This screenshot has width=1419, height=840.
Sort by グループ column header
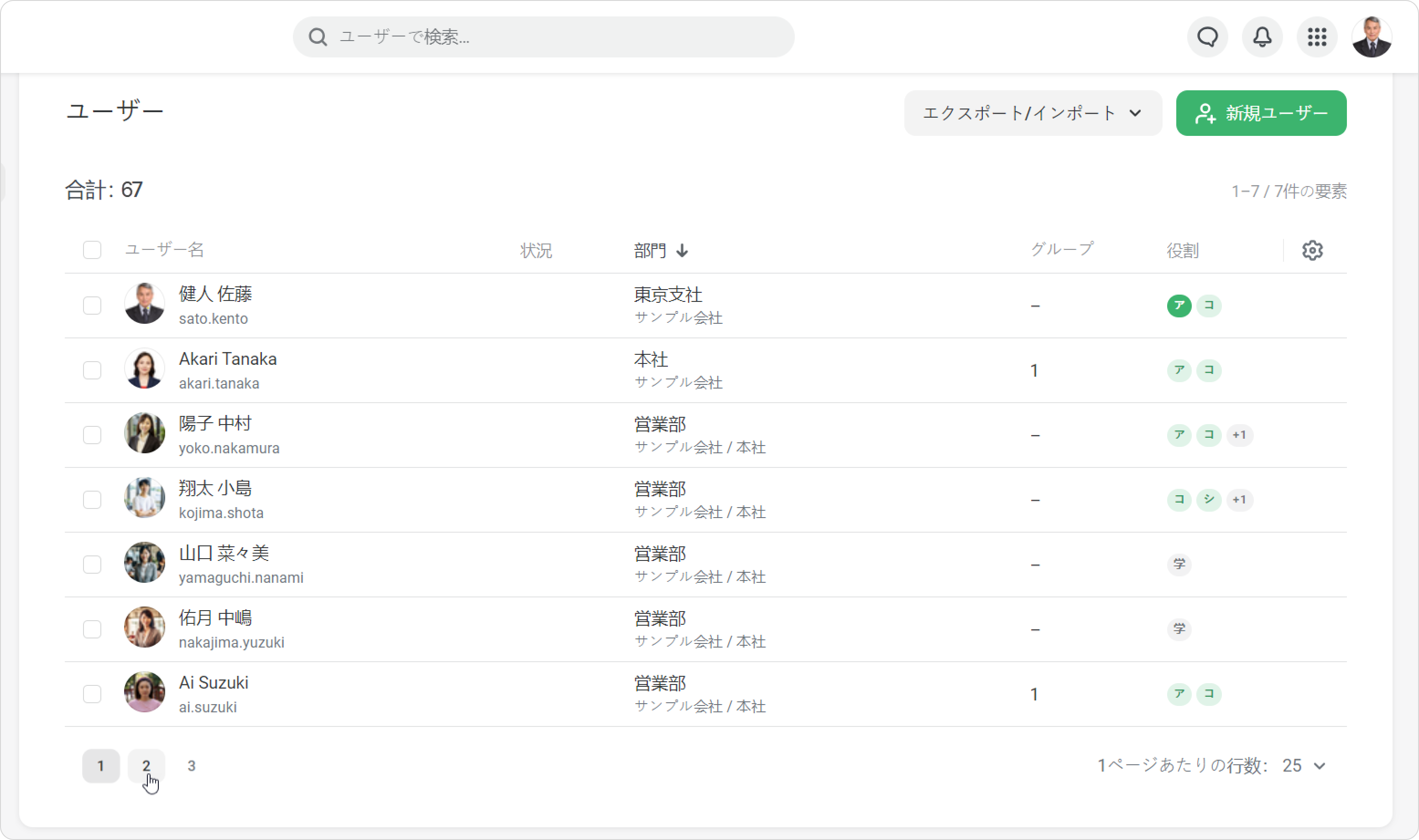pos(1062,249)
